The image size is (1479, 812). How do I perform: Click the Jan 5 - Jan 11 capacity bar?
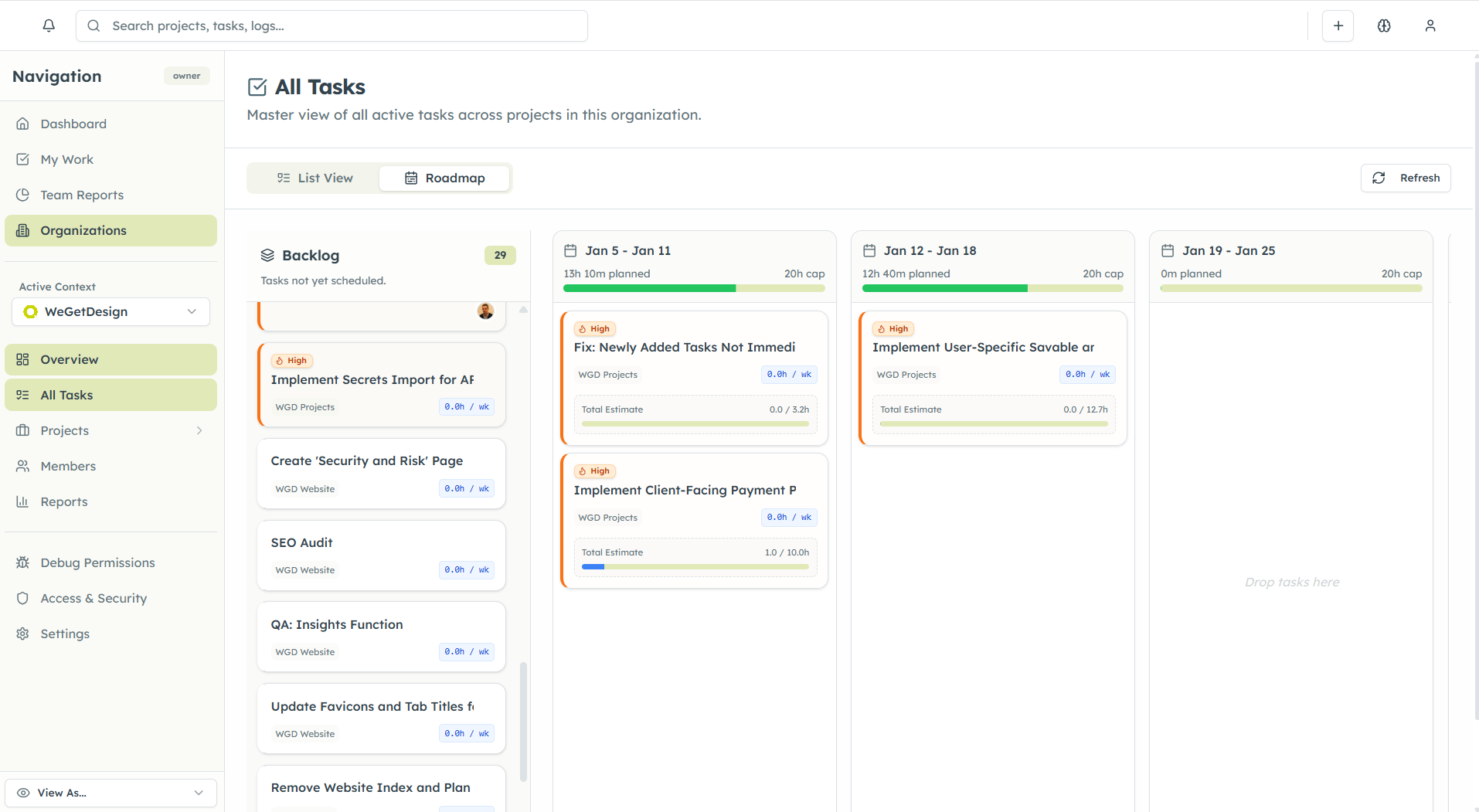pyautogui.click(x=693, y=288)
